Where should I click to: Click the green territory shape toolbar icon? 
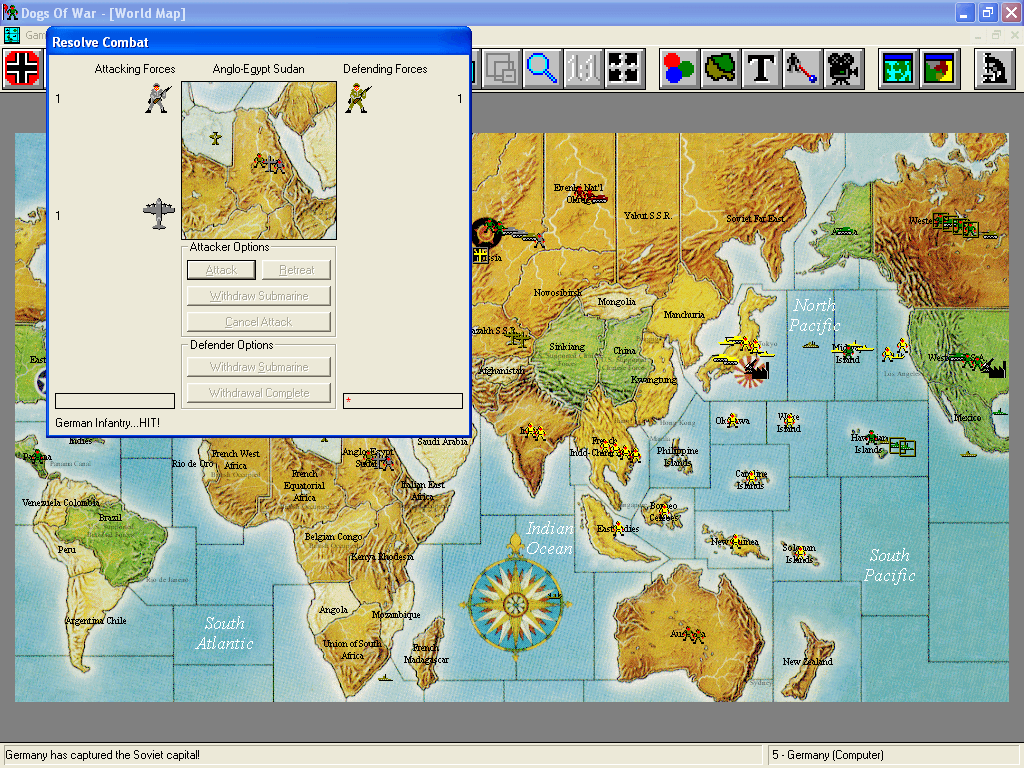[x=720, y=68]
